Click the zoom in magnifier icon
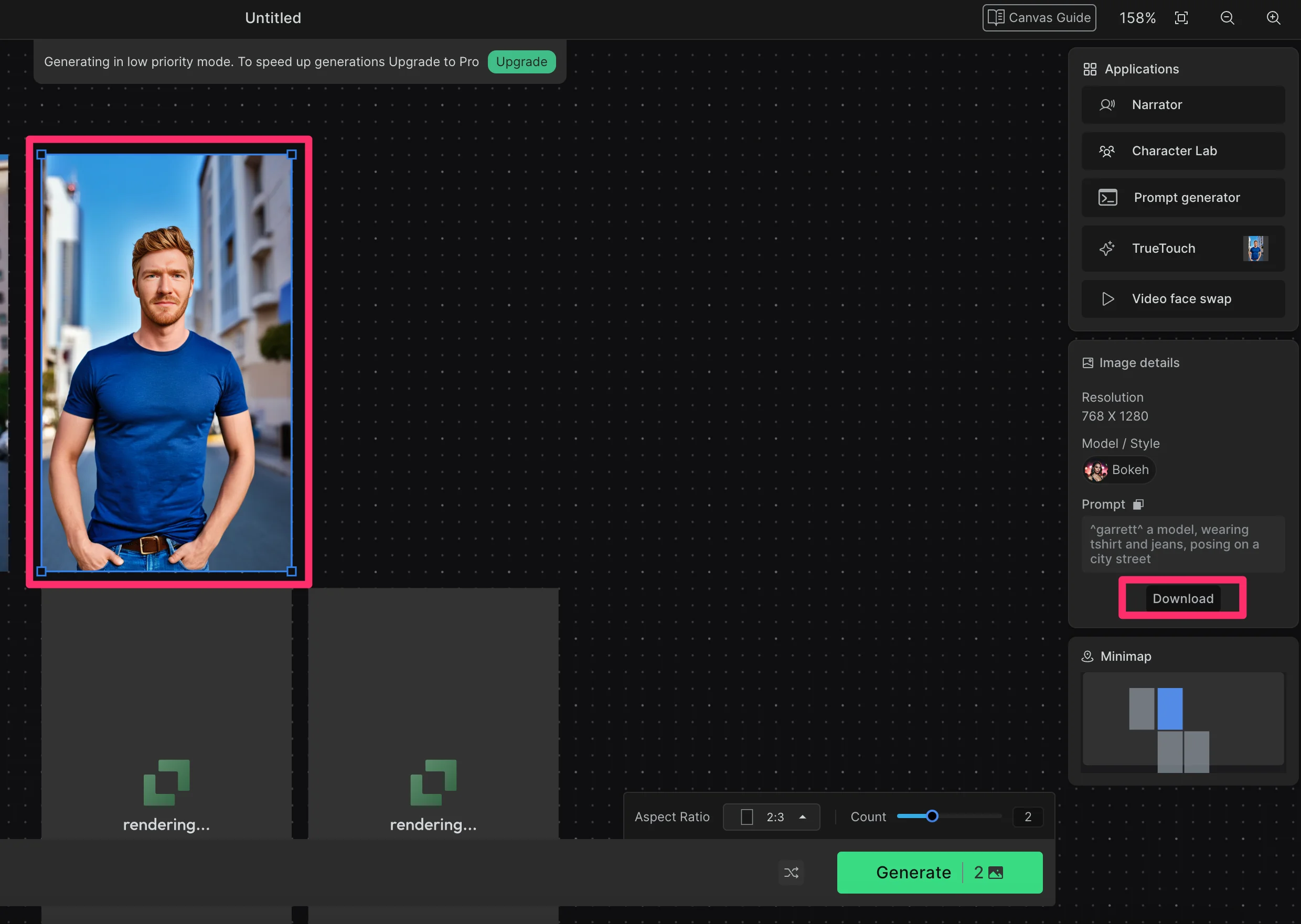The image size is (1301, 924). click(1273, 18)
